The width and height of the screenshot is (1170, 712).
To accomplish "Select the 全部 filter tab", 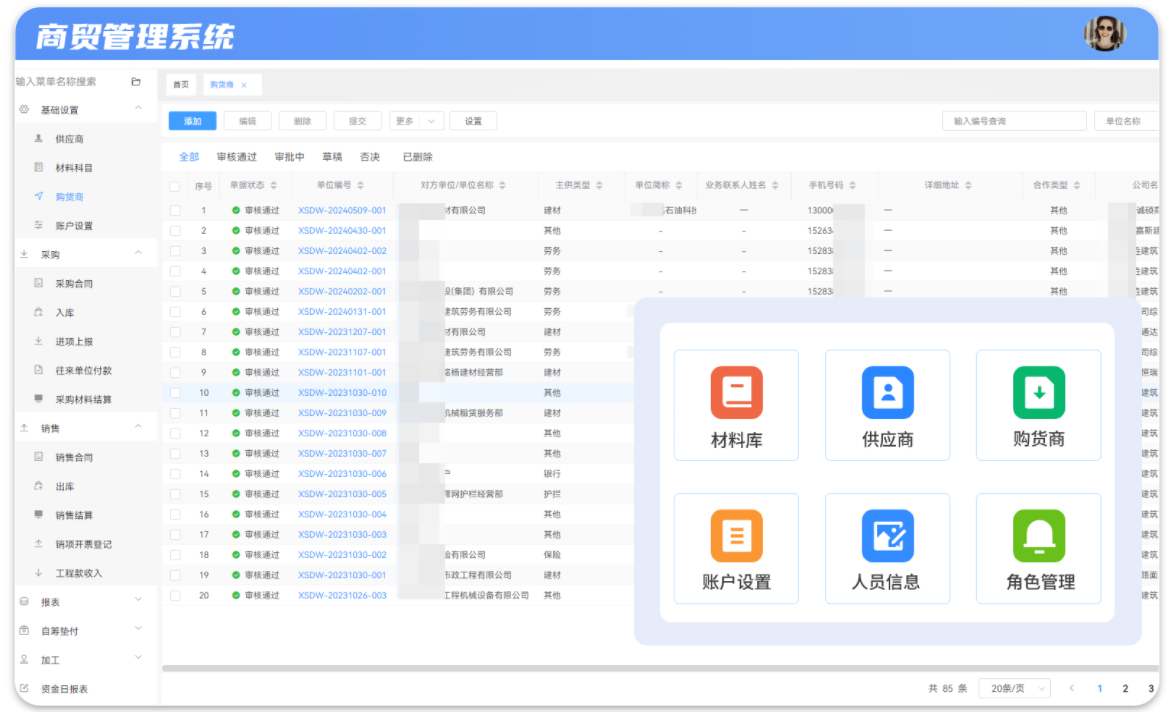I will [x=189, y=157].
